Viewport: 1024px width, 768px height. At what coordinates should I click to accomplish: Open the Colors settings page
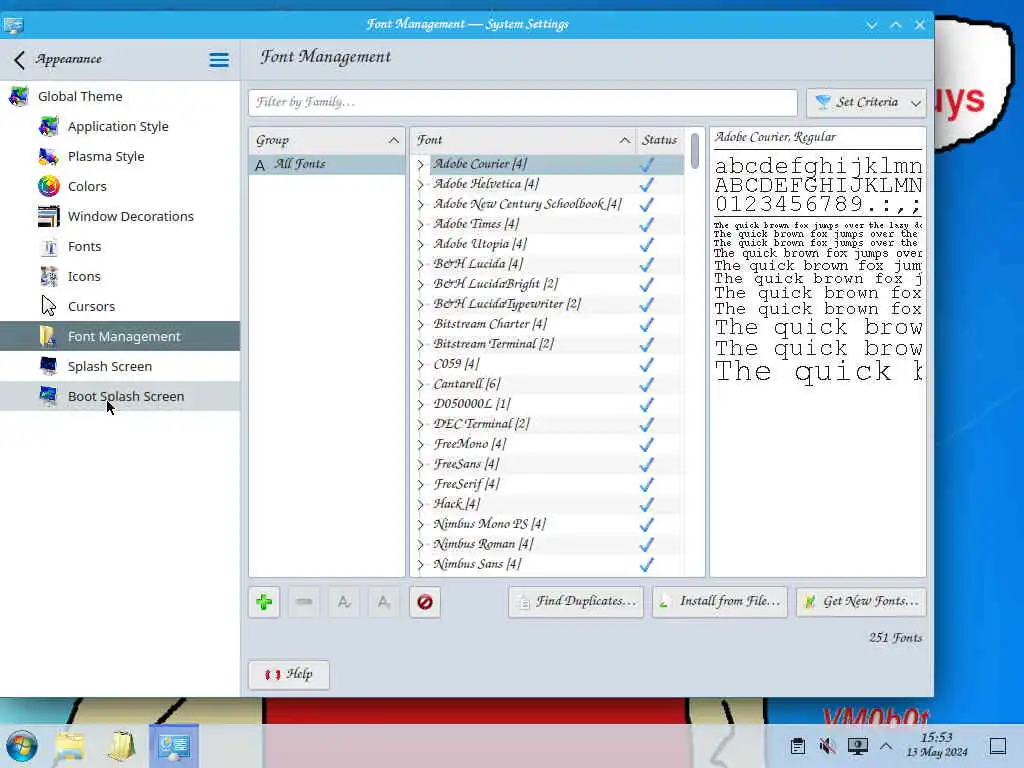click(x=120, y=186)
